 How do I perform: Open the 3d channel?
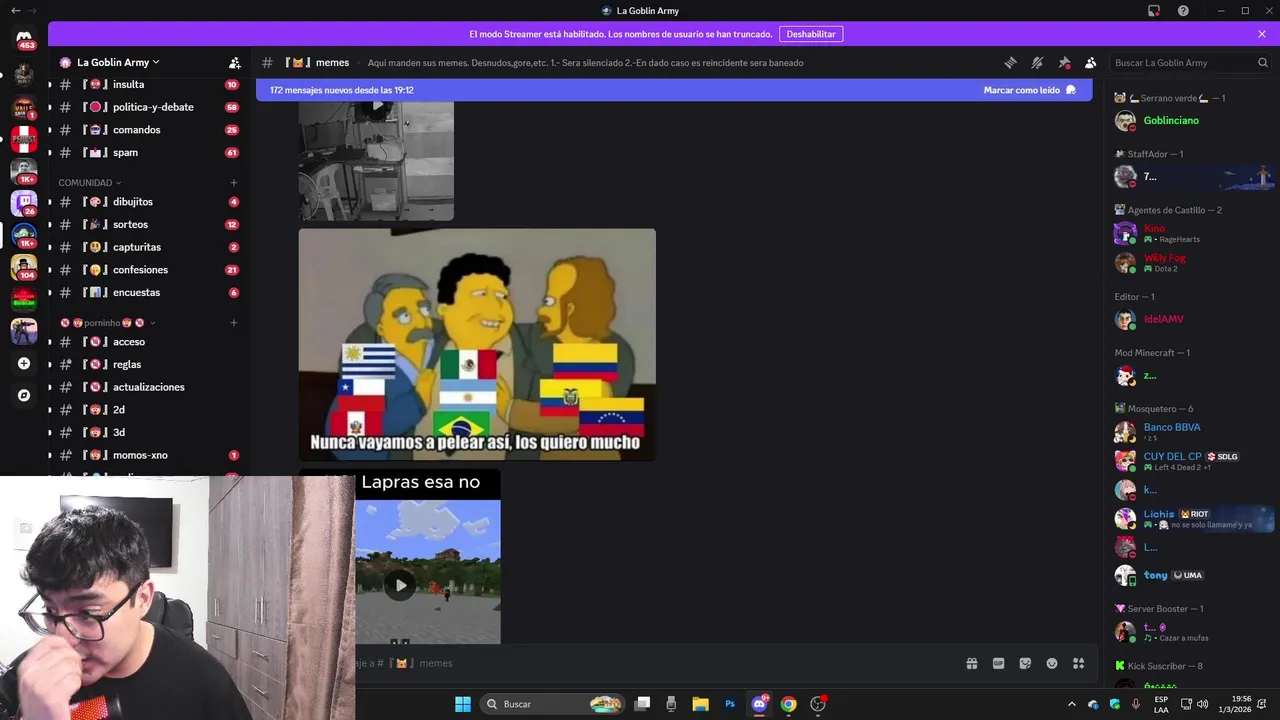coord(149,433)
